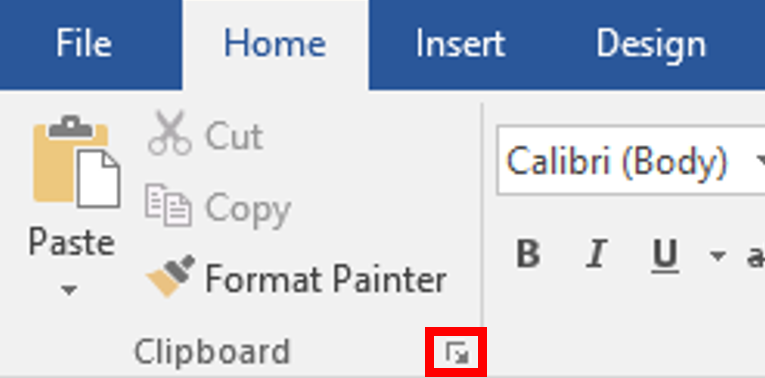Open the font name dropdown arrow

coord(760,160)
